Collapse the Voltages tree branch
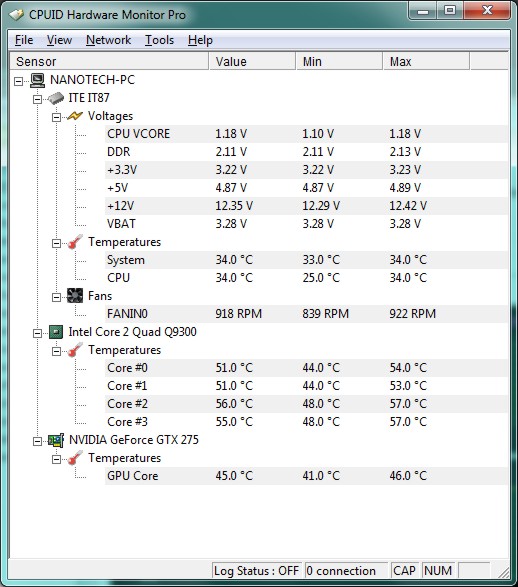Screen dimensions: 518x587 56,117
